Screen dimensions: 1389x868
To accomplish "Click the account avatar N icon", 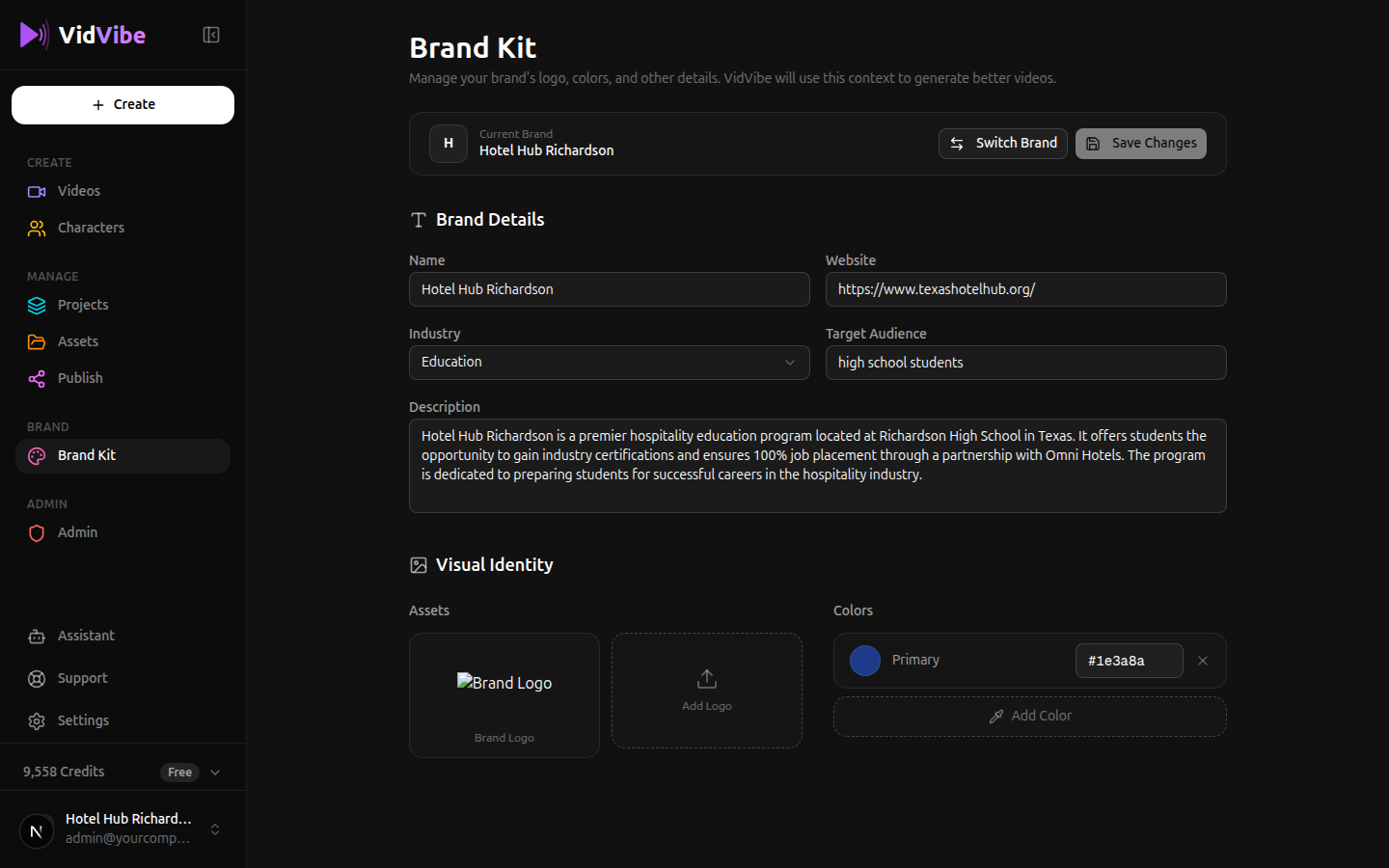I will (x=37, y=830).
